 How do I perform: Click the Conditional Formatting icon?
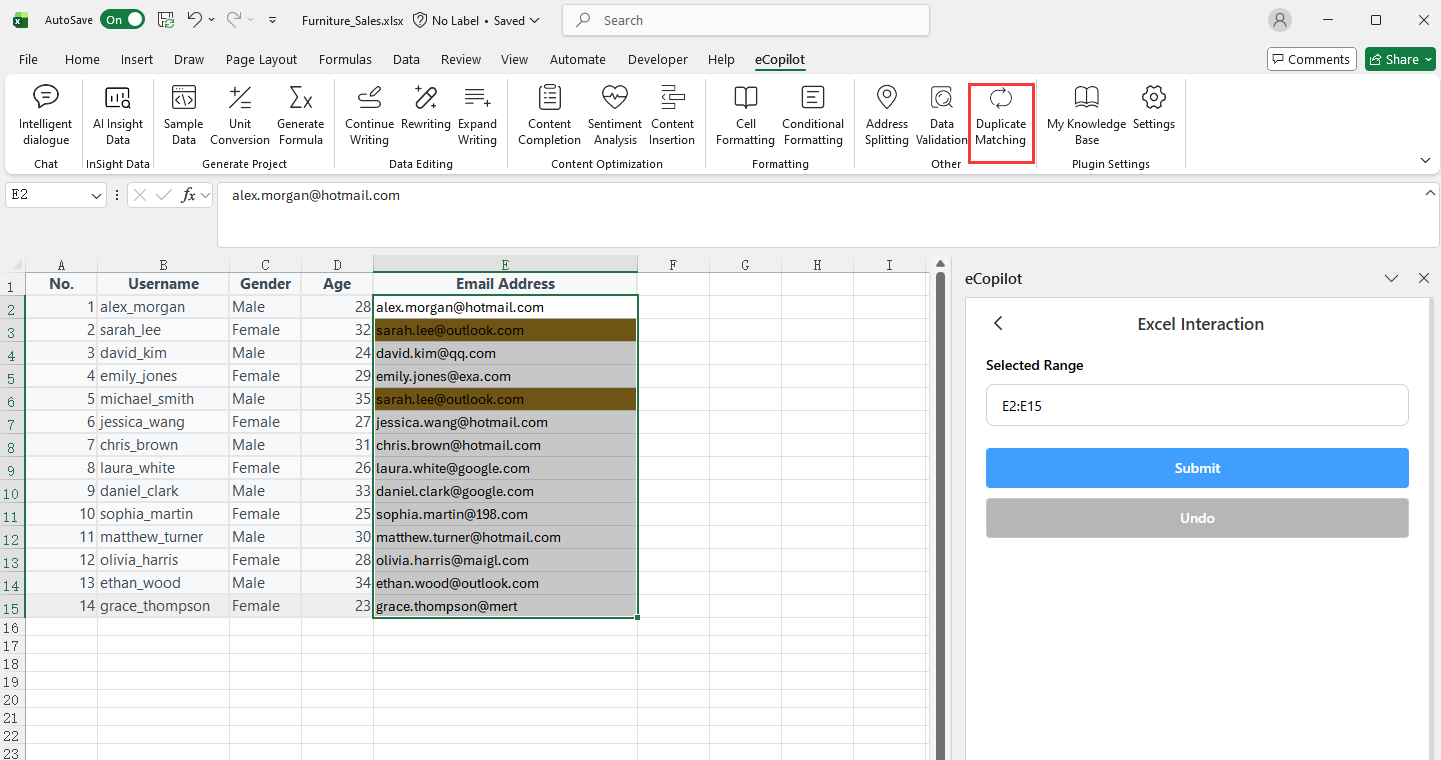(x=813, y=115)
